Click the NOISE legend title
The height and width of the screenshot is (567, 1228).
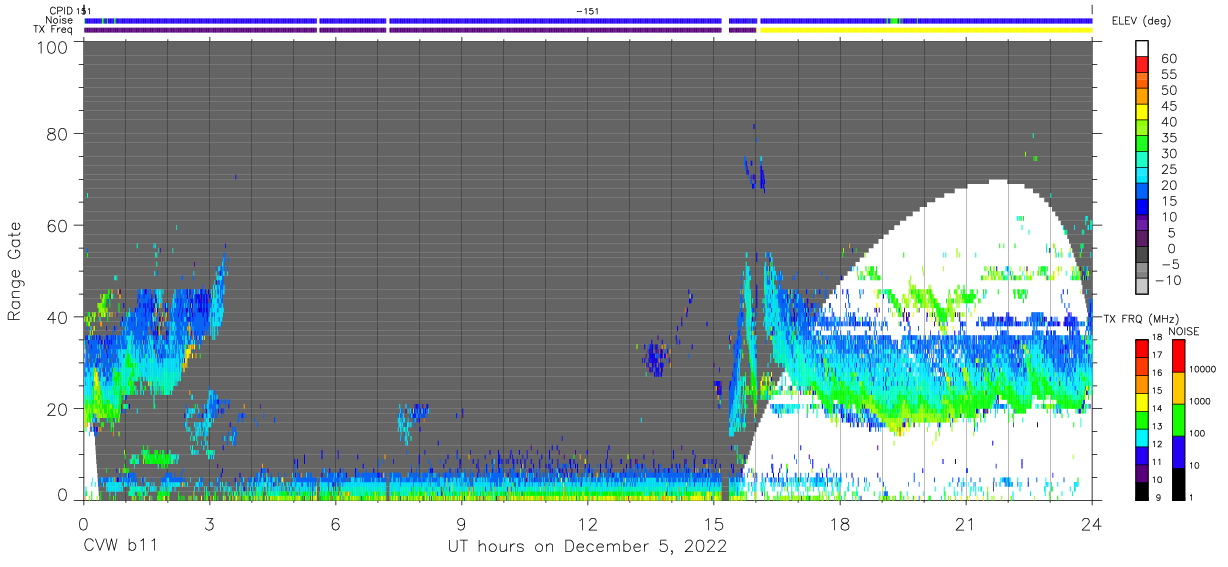coord(1183,331)
